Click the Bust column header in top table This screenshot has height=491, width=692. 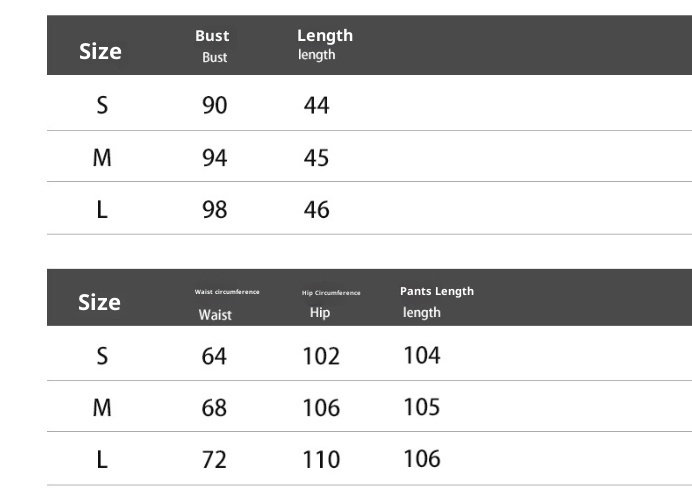pyautogui.click(x=213, y=46)
